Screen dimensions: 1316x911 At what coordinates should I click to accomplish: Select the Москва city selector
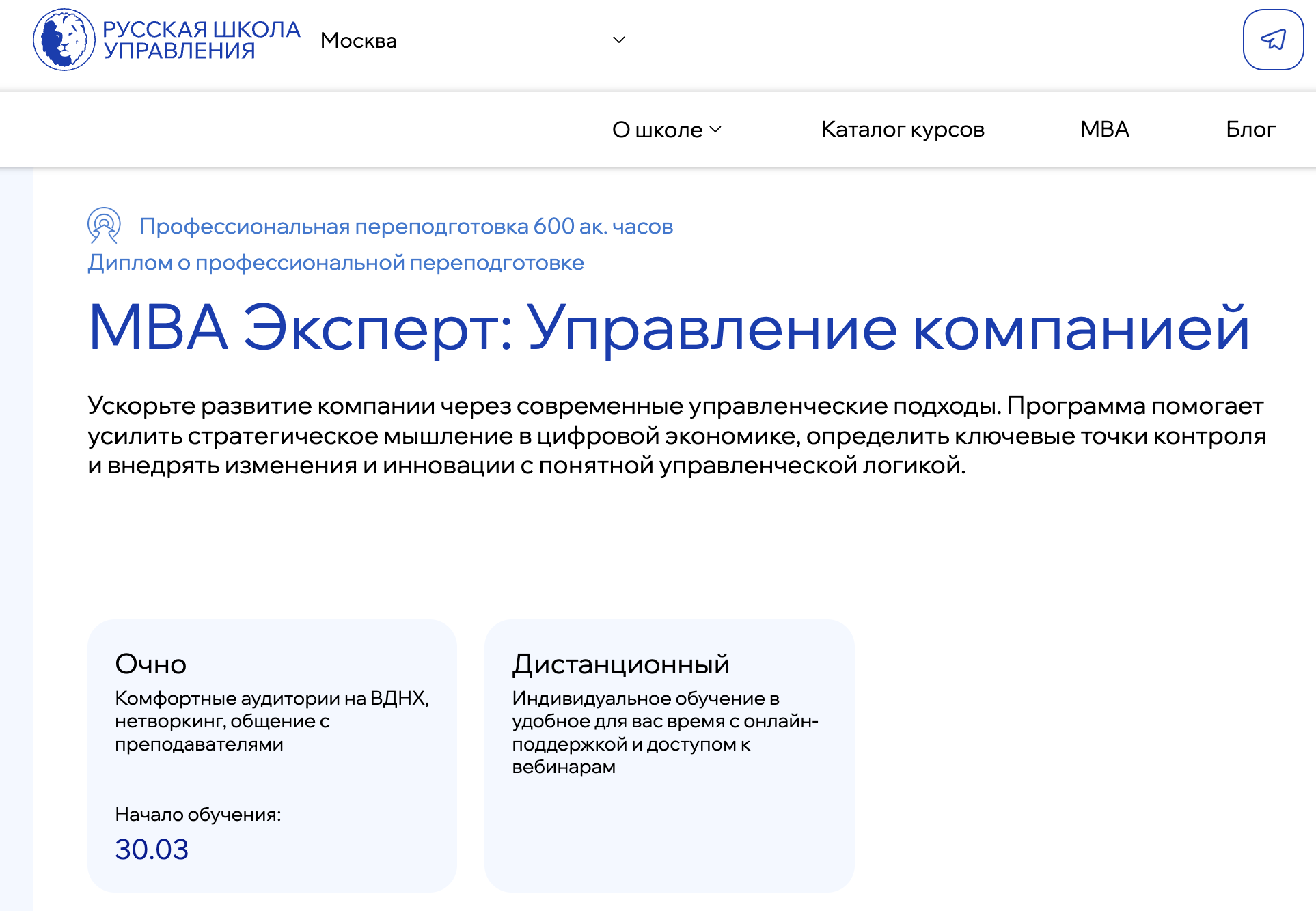click(x=359, y=41)
